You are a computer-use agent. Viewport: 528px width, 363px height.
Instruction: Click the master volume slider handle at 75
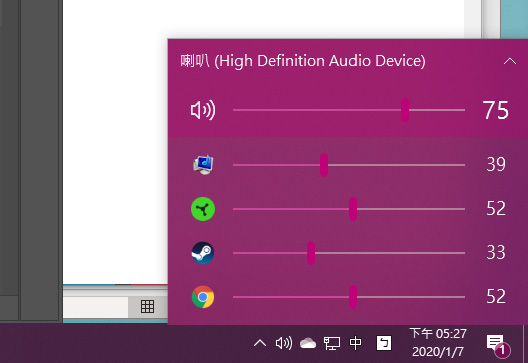click(x=405, y=110)
